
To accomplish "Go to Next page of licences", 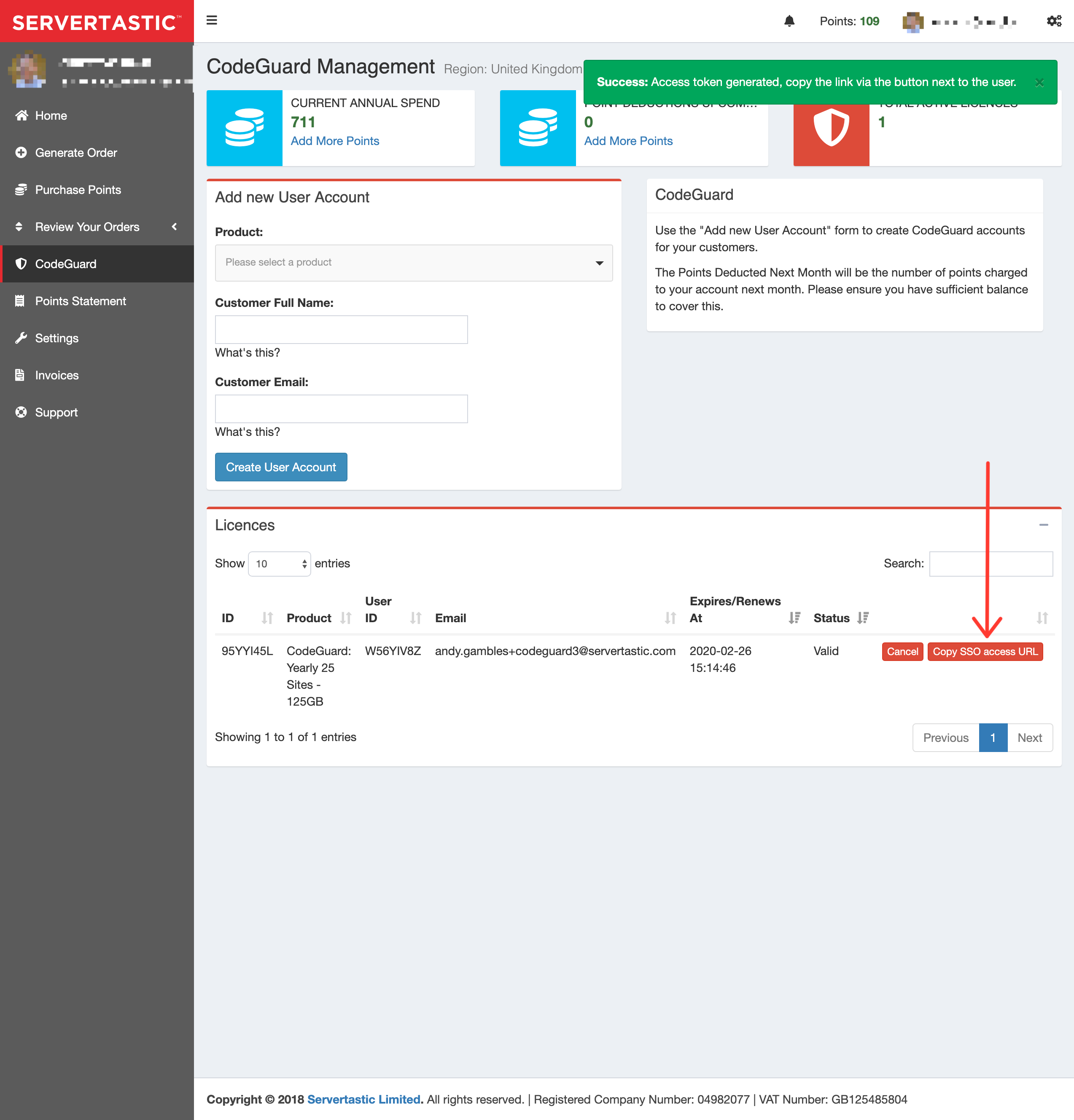I will 1030,738.
